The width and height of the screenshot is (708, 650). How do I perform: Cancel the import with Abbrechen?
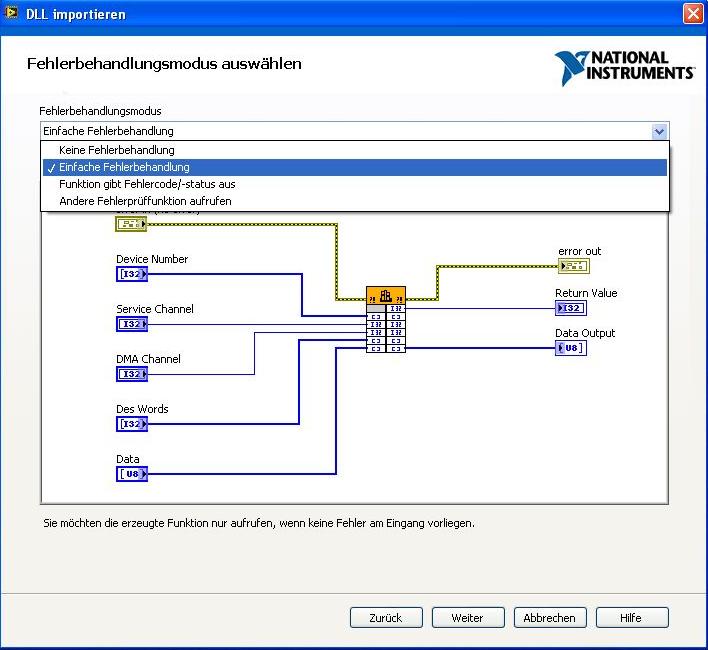550,618
